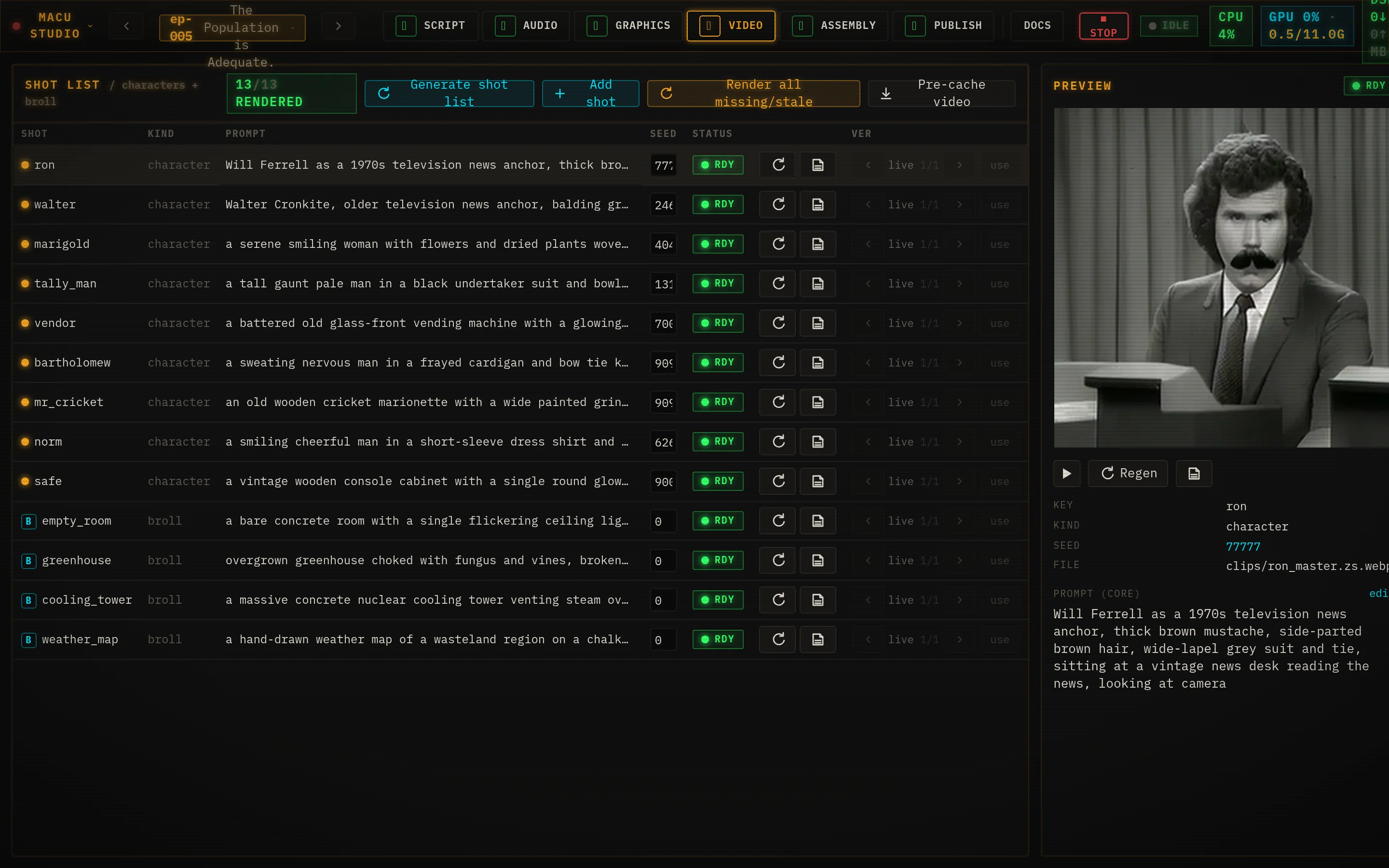Click Pre-cache video
This screenshot has height=868, width=1389.
point(941,93)
